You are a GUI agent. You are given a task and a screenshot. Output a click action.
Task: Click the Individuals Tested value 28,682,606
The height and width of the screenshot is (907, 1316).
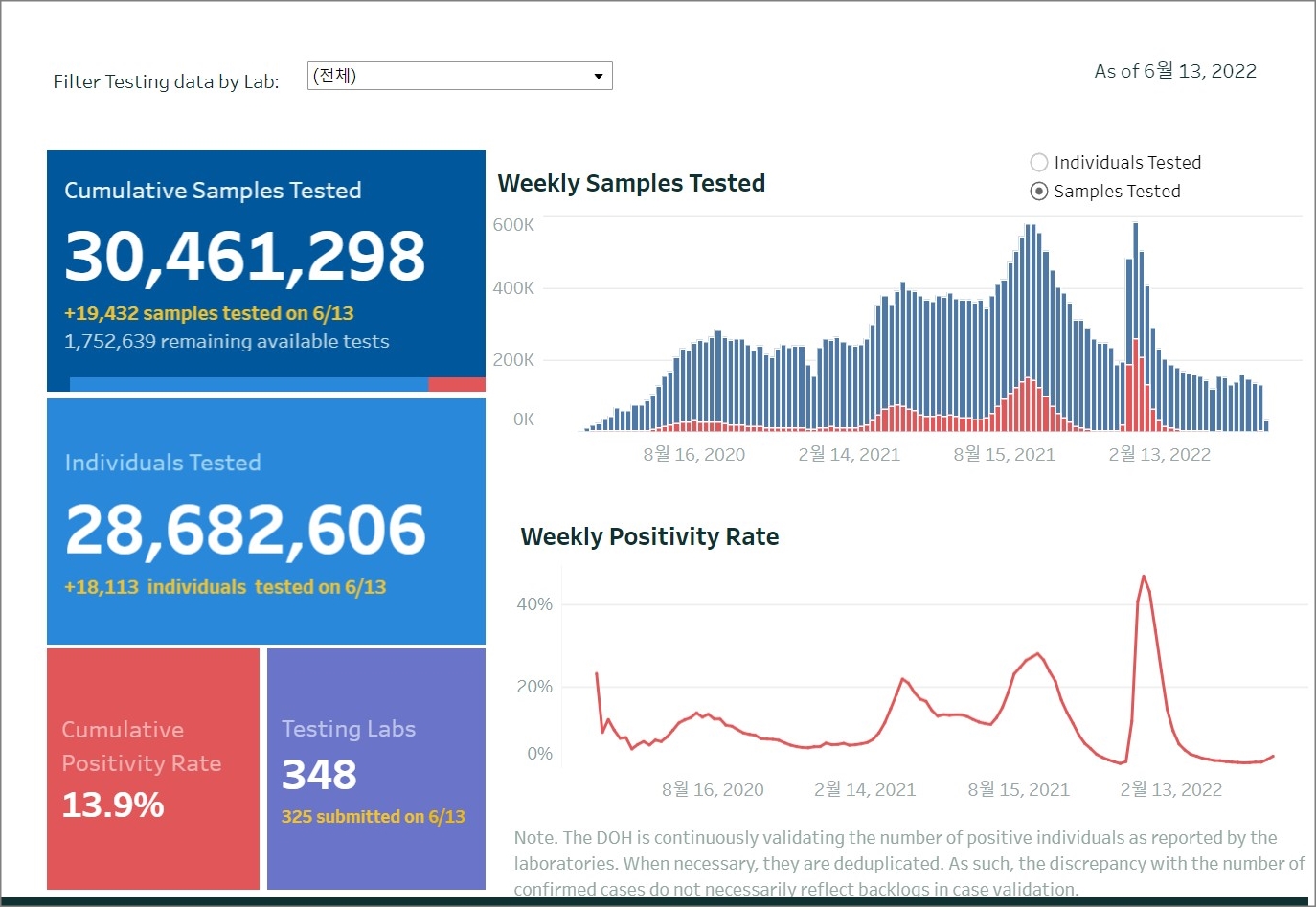point(245,529)
